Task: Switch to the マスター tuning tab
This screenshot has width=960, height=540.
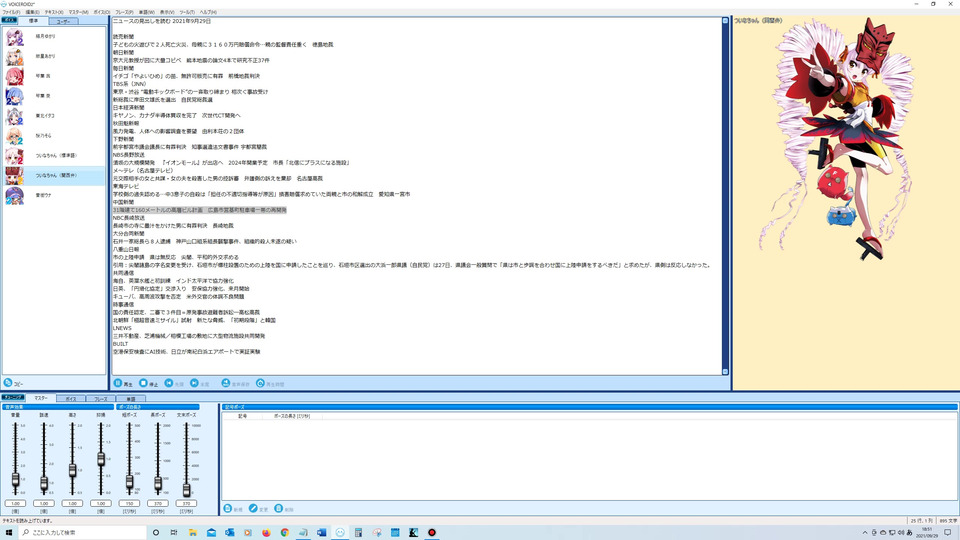Action: click(x=40, y=398)
